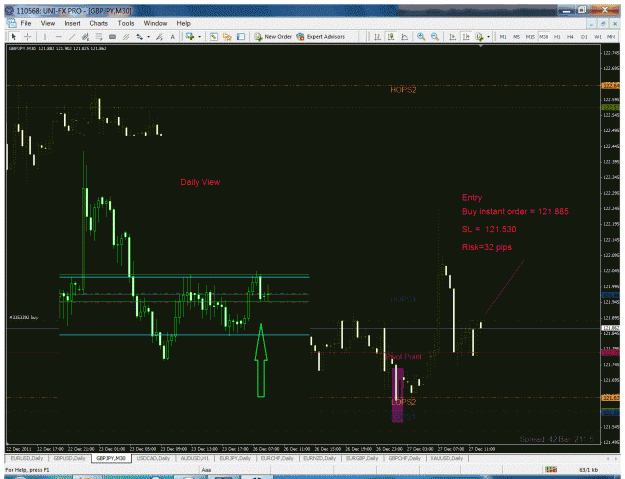625x479 pixels.
Task: Zoom in on the chart
Action: point(421,37)
